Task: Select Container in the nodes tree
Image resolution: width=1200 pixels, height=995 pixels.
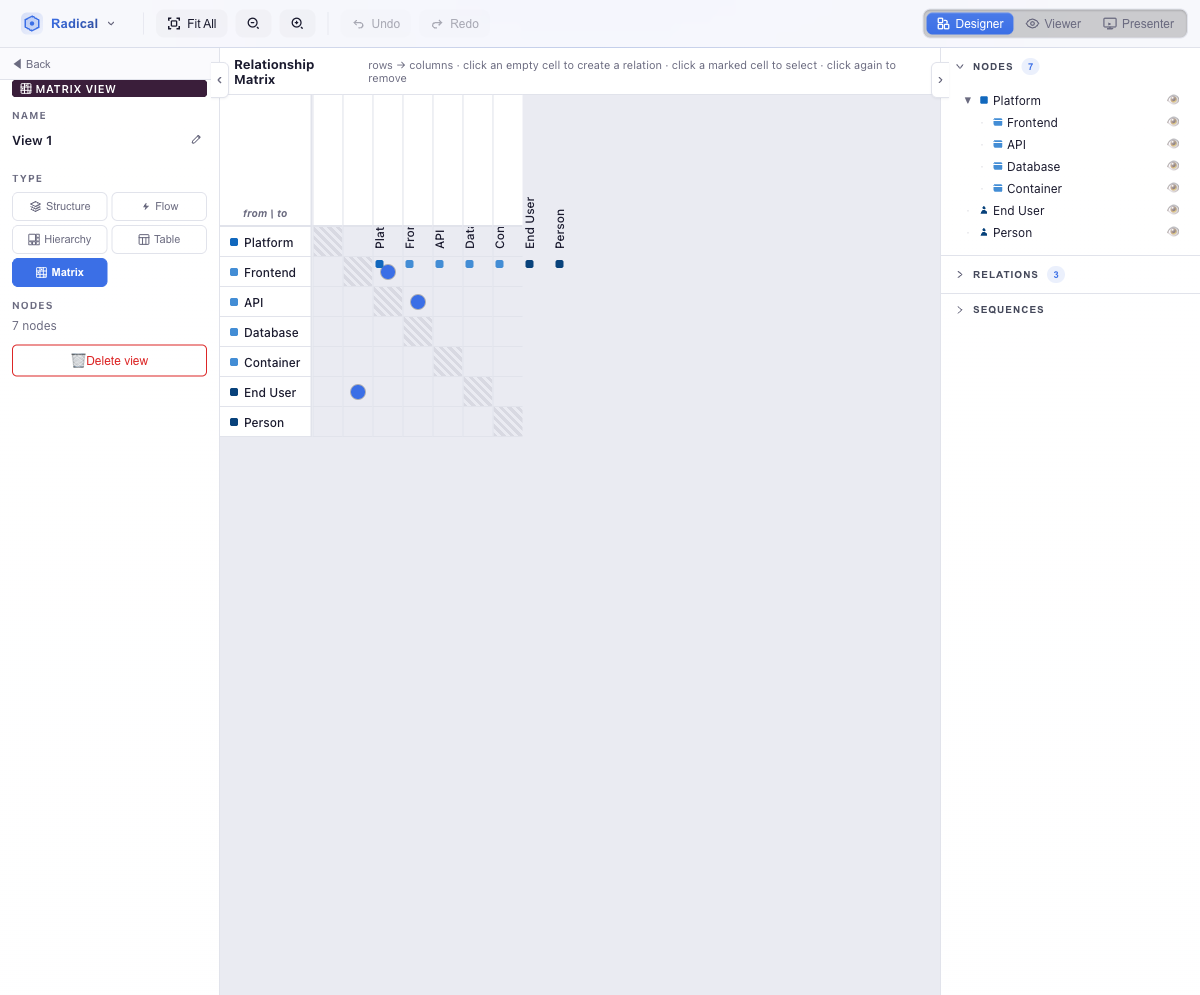Action: (x=1034, y=188)
